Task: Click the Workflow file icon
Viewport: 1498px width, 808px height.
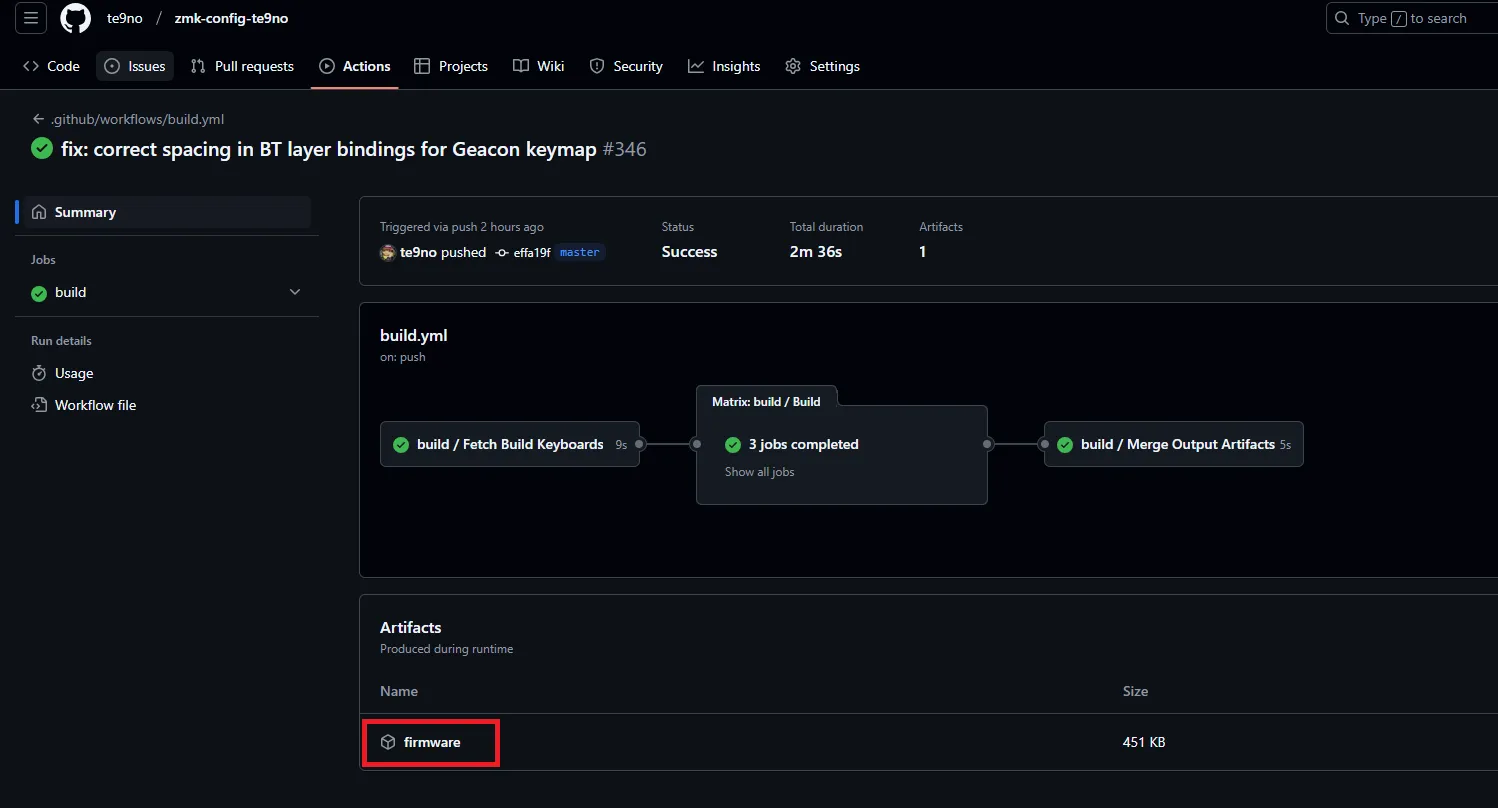Action: tap(39, 405)
